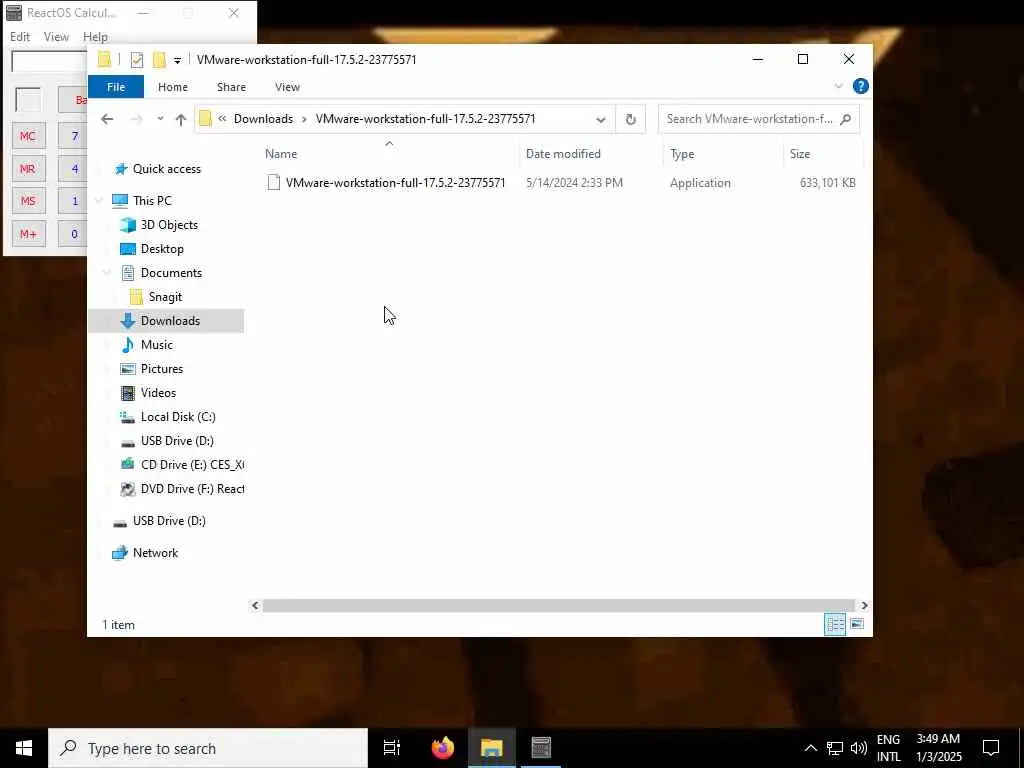Viewport: 1024px width, 768px height.
Task: Refresh the current folder view
Action: click(x=630, y=119)
